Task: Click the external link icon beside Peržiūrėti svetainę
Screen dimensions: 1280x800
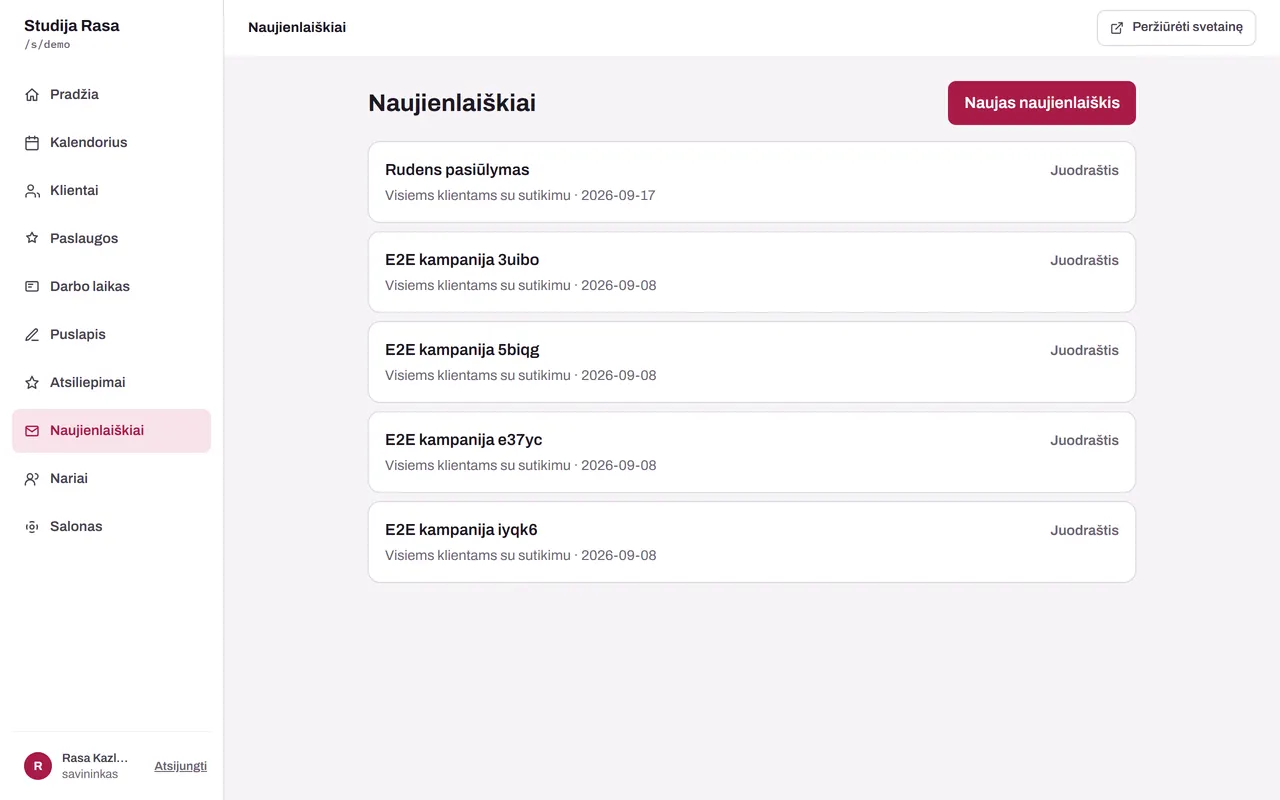Action: 1117,28
